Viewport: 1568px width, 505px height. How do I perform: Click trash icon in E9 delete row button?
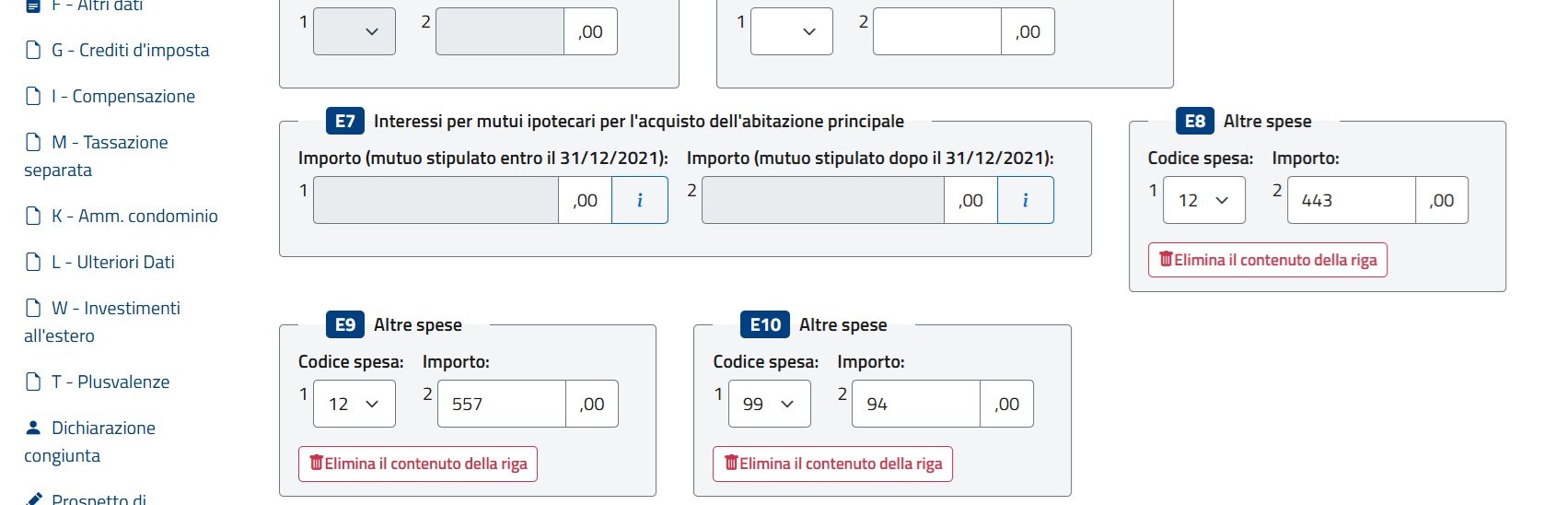coord(316,463)
